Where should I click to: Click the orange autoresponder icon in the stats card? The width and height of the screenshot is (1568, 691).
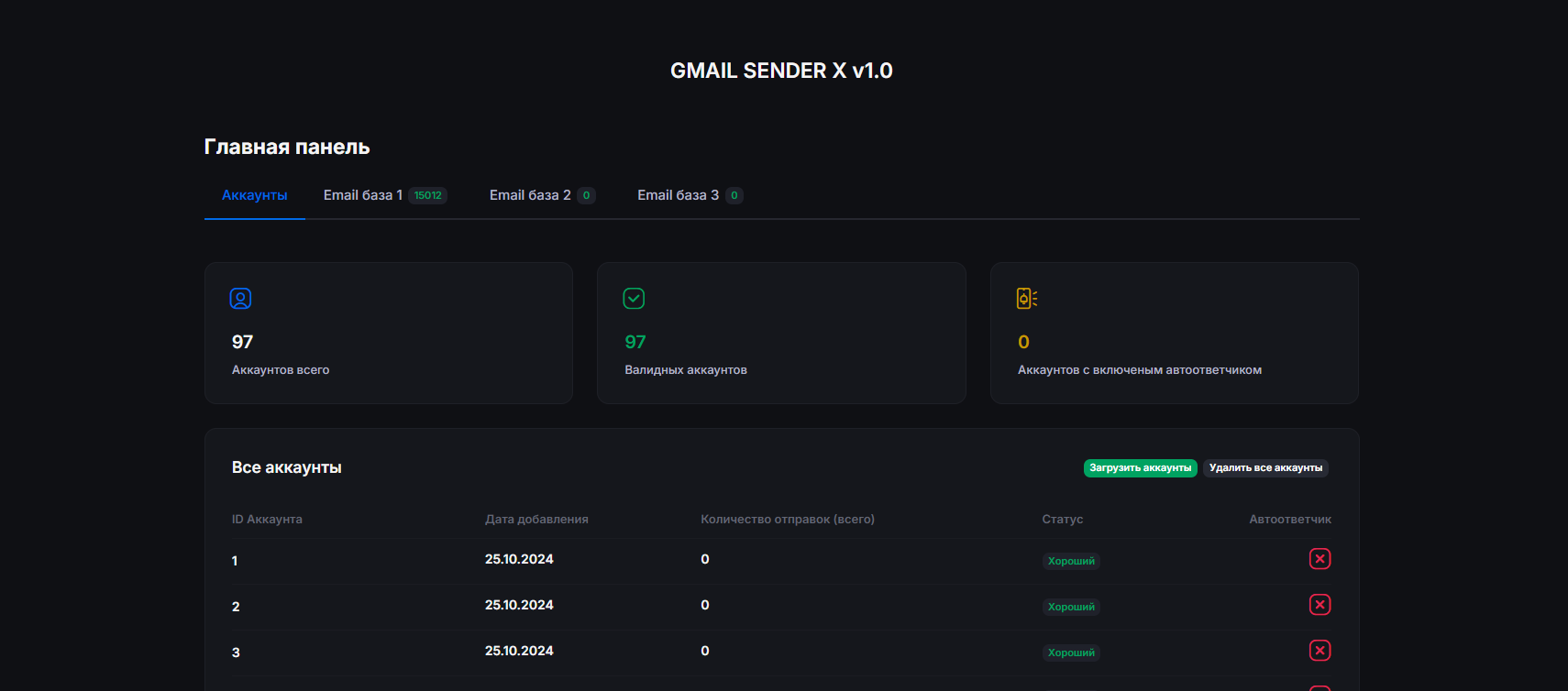tap(1027, 299)
